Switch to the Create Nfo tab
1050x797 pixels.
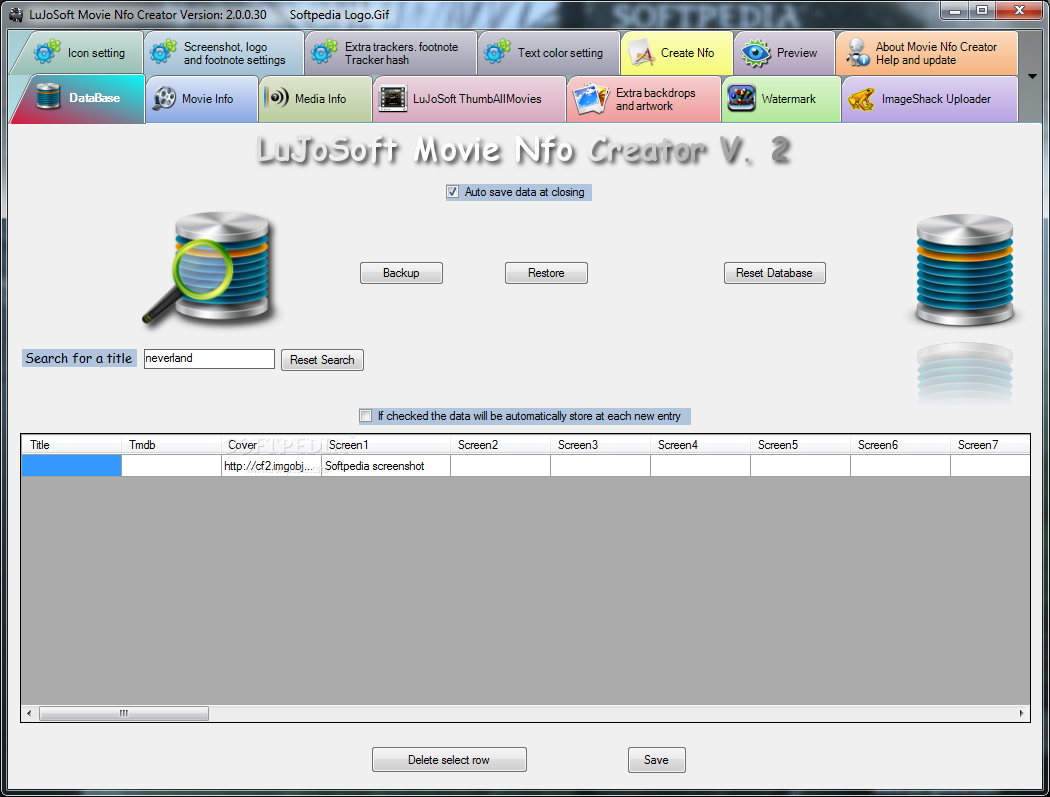point(677,53)
